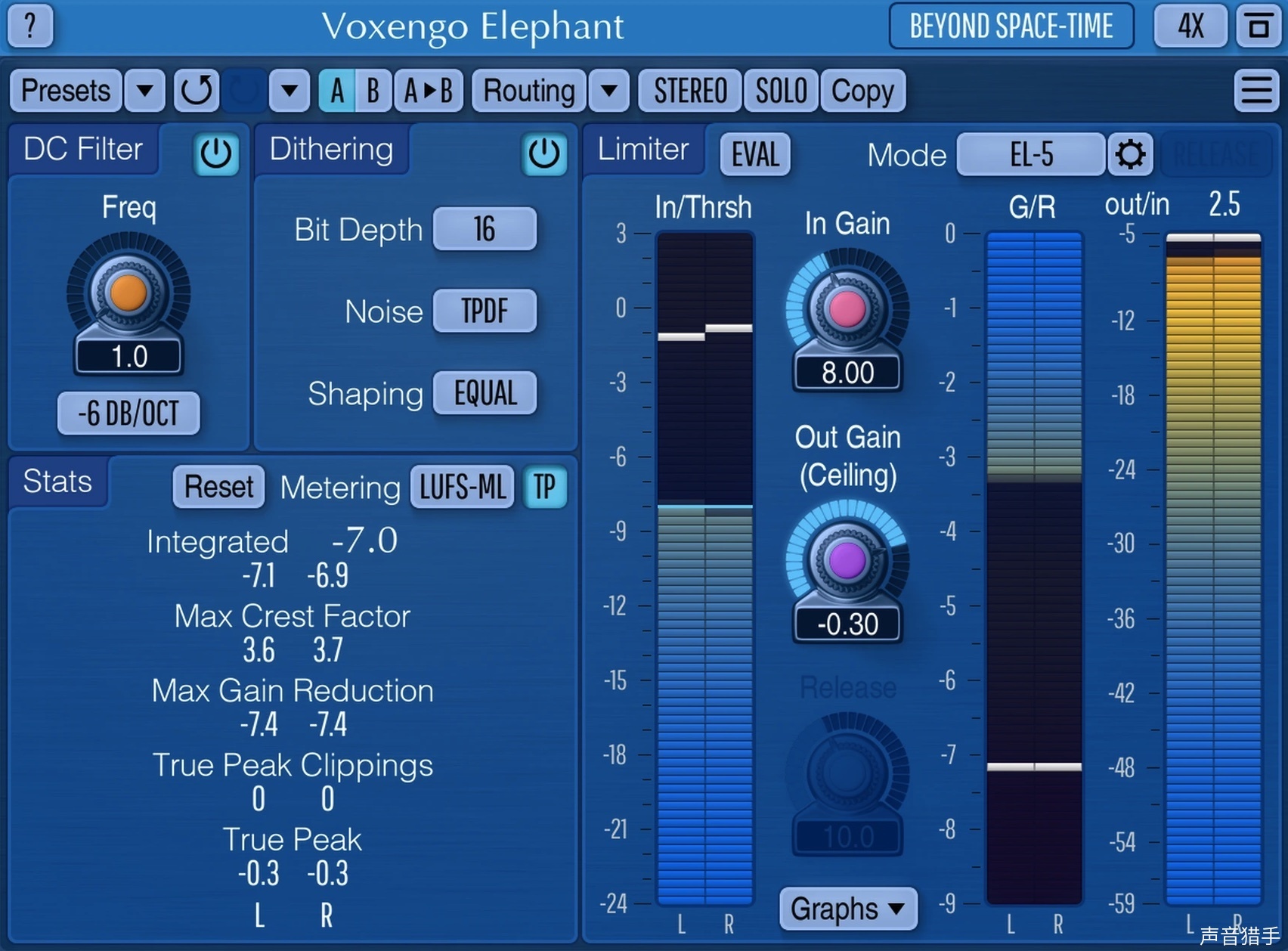Expand the Presets dropdown arrow
This screenshot has height=951, width=1288.
coord(144,91)
